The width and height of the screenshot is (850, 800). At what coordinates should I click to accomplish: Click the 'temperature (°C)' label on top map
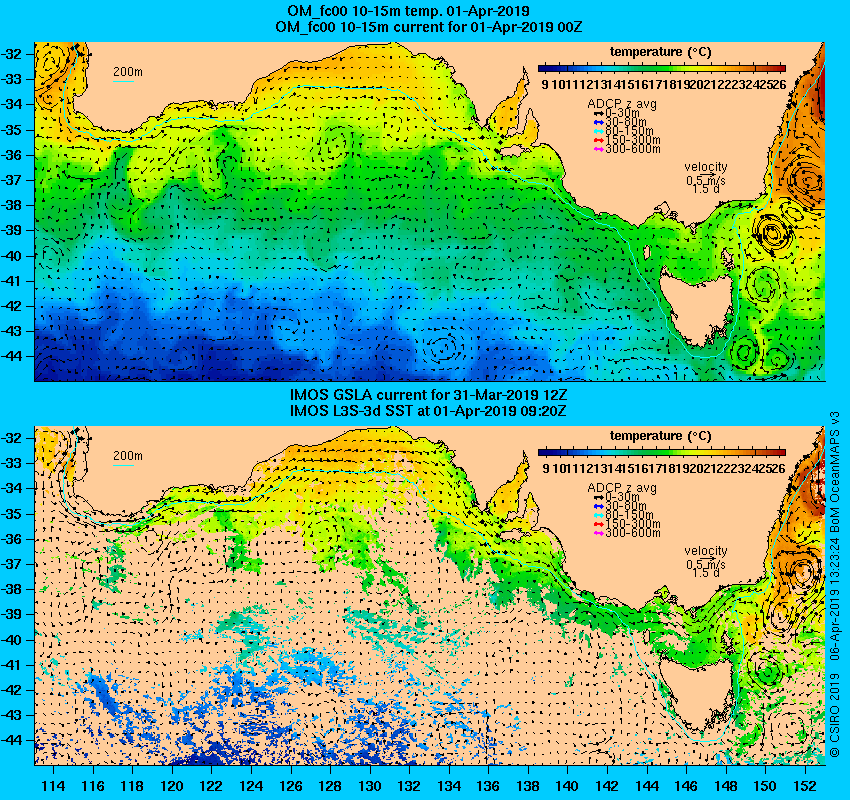click(660, 53)
